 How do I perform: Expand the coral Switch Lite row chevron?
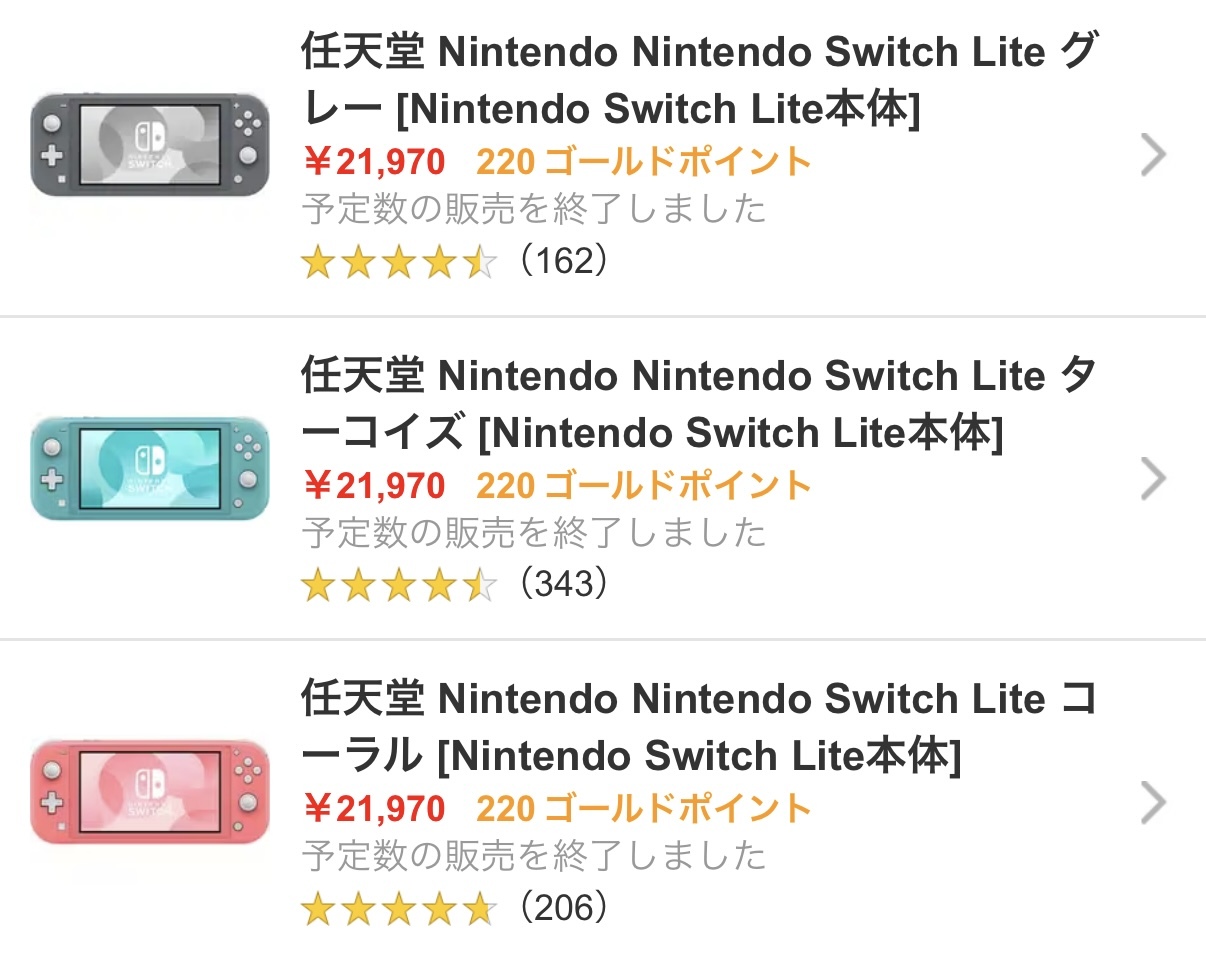coord(1153,802)
